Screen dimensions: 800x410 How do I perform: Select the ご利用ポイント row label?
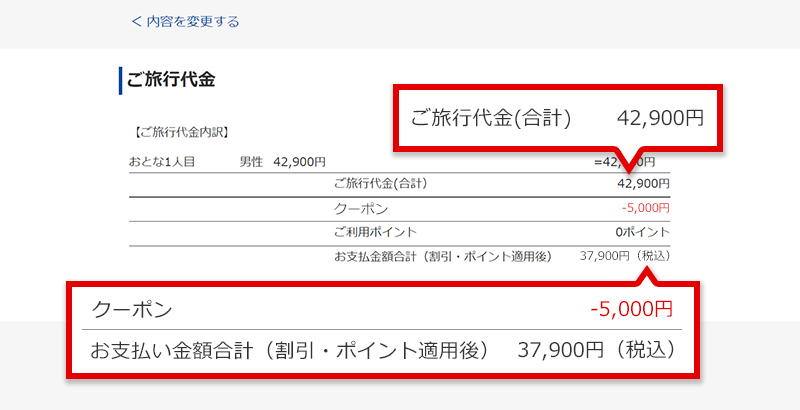pyautogui.click(x=375, y=232)
